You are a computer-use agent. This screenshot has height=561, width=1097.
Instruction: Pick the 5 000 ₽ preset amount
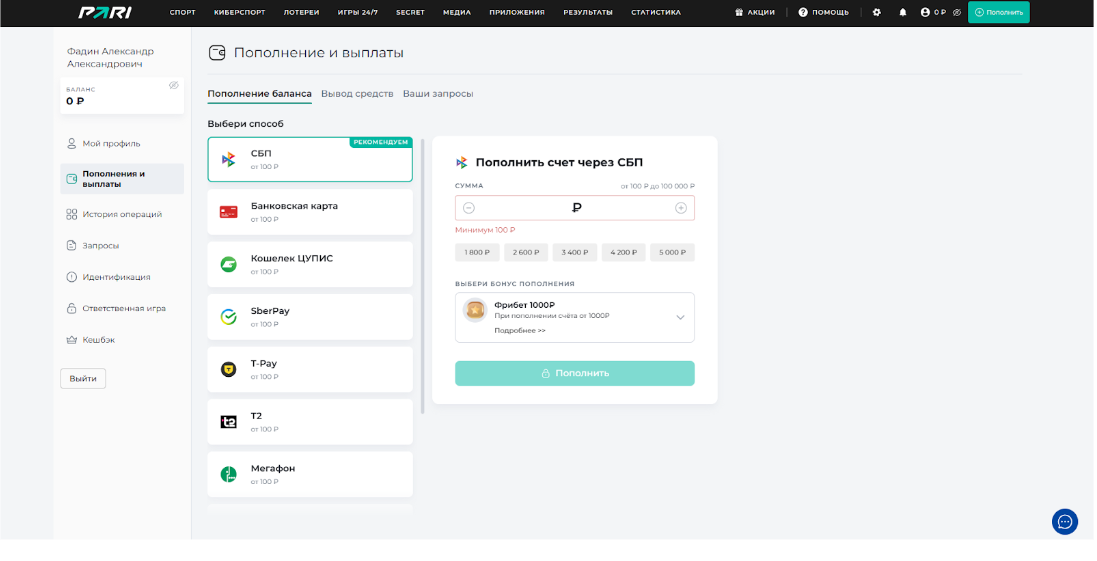tap(672, 253)
